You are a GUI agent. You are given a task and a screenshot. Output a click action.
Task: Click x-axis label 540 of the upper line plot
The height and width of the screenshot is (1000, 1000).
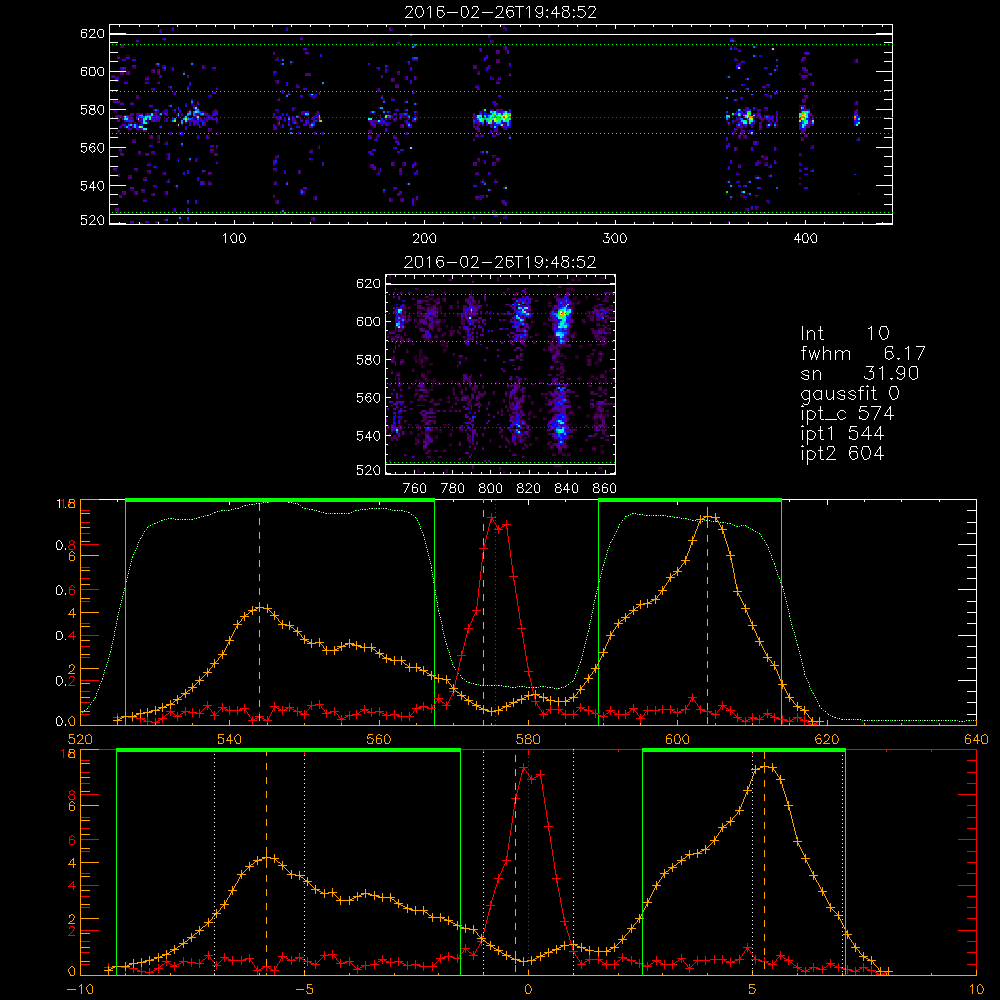click(230, 739)
